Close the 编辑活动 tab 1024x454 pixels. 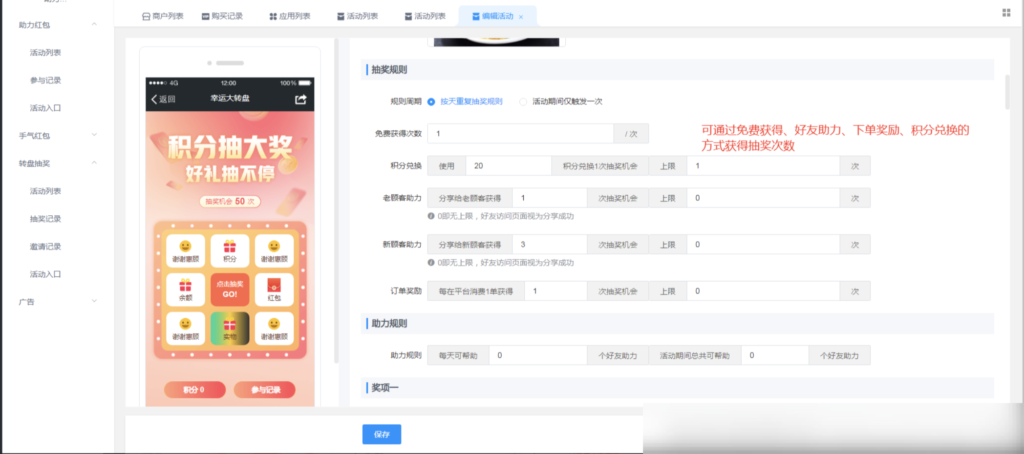521,17
